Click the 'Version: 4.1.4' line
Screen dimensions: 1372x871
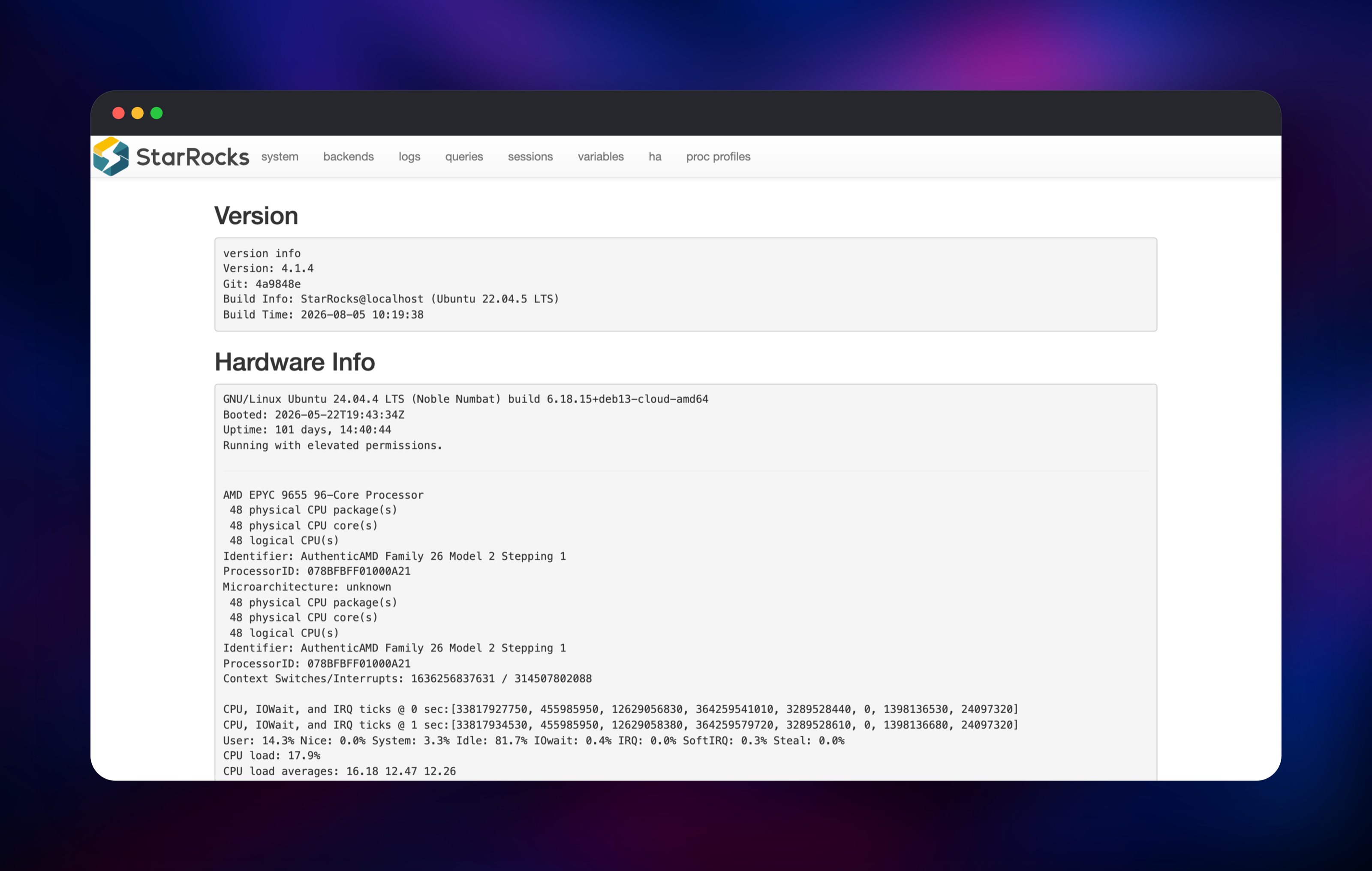[x=268, y=268]
